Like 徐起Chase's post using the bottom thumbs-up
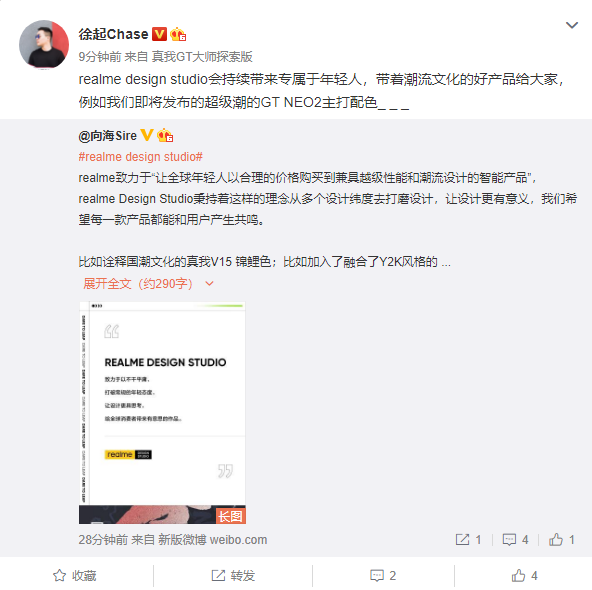Viewport: 592px width, 590px height. pyautogui.click(x=524, y=575)
